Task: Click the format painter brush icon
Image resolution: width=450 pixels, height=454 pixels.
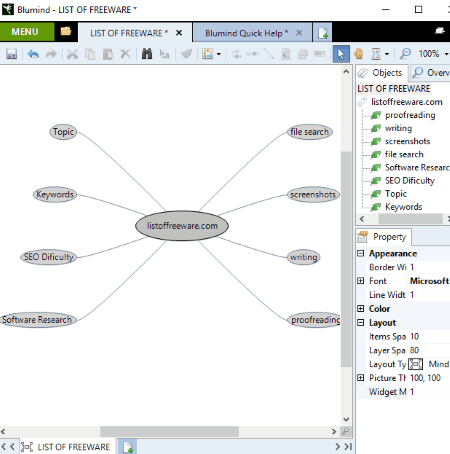Action: point(186,54)
